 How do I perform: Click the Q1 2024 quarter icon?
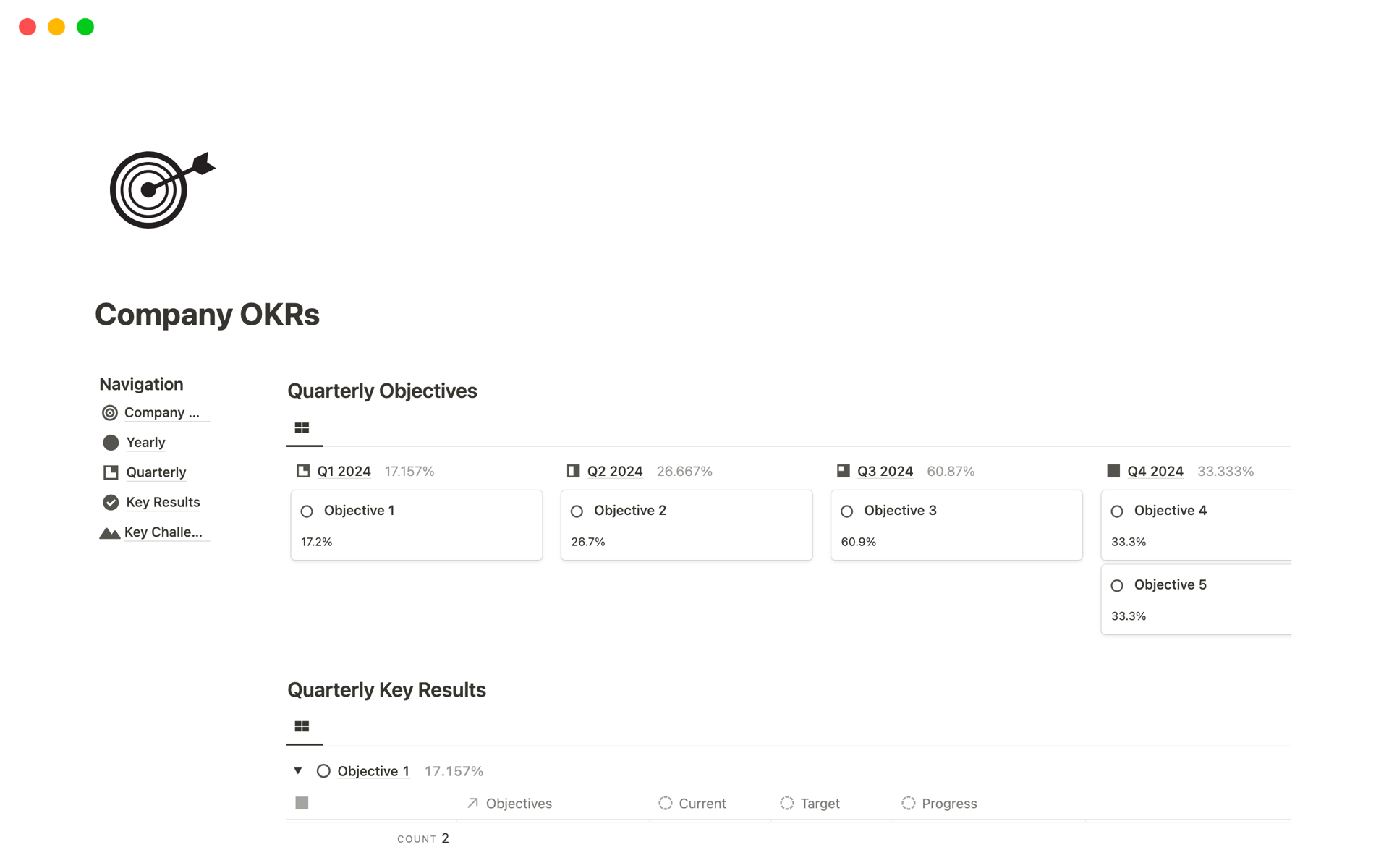[303, 472]
